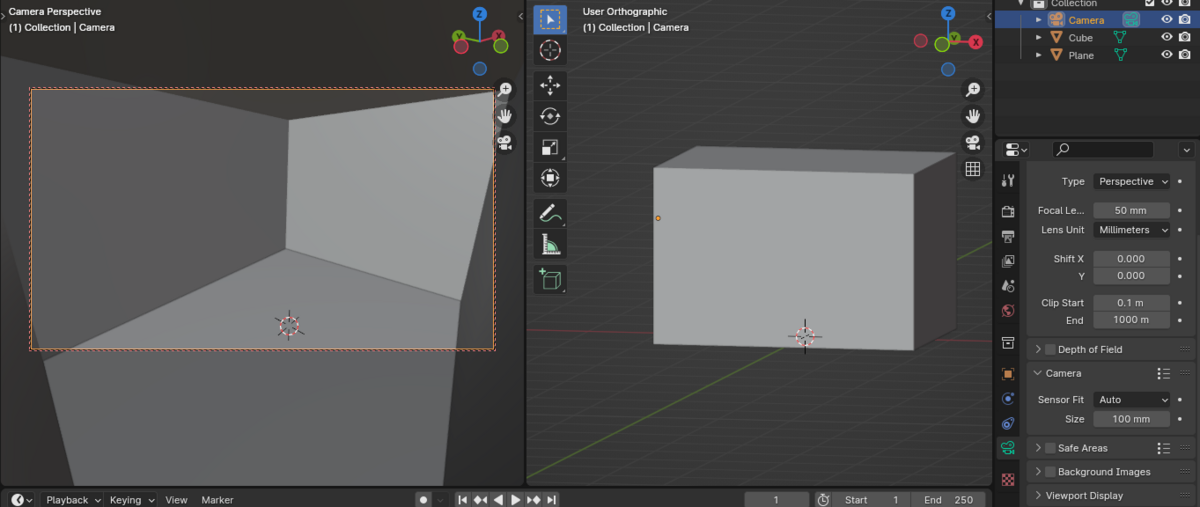Select the Plane object in outliner
1200x507 pixels.
(x=1081, y=55)
